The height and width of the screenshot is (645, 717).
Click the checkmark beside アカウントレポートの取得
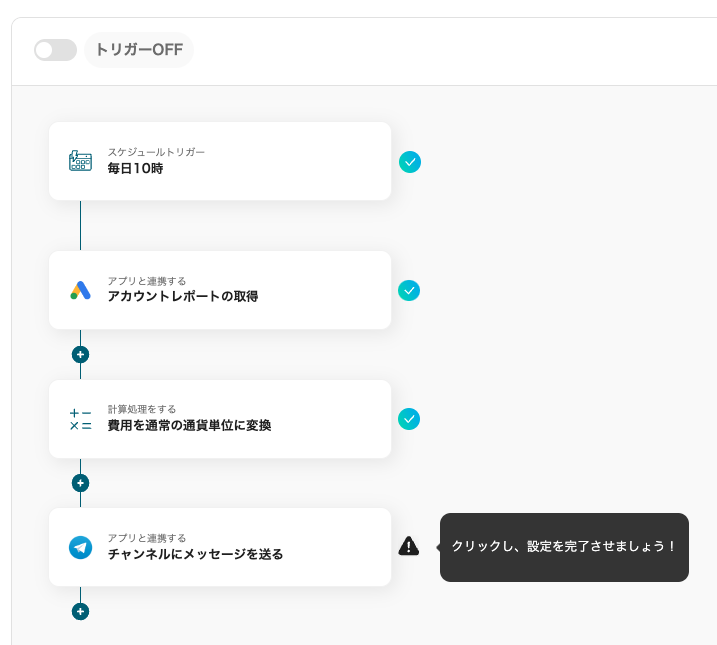pyautogui.click(x=409, y=291)
